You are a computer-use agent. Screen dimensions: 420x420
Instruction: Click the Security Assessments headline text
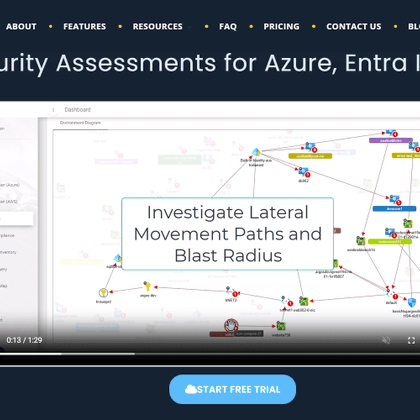(x=210, y=63)
